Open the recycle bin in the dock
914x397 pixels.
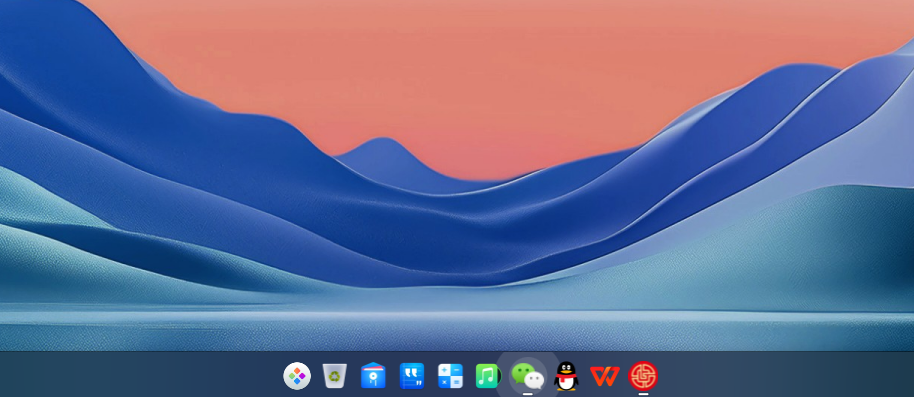click(335, 376)
